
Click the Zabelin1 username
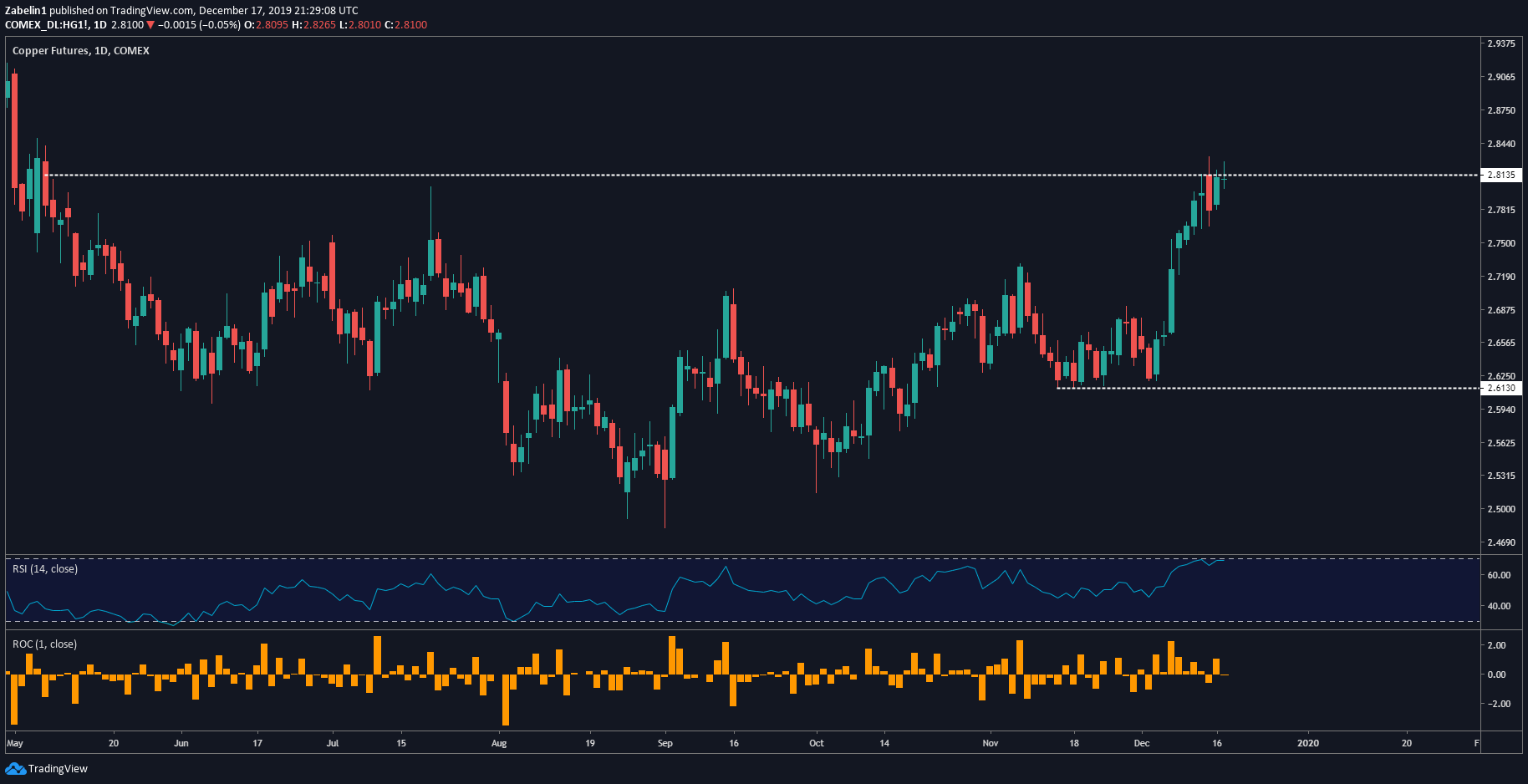(26, 10)
